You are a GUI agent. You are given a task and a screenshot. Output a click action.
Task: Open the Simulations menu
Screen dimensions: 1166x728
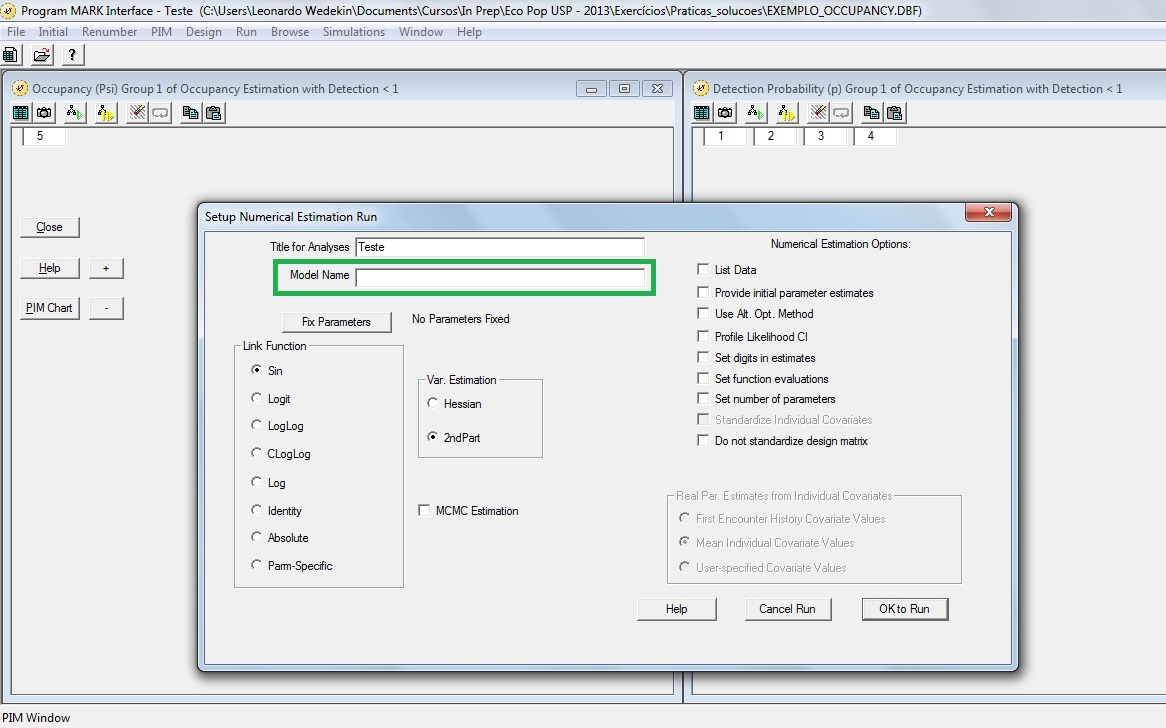coord(354,32)
